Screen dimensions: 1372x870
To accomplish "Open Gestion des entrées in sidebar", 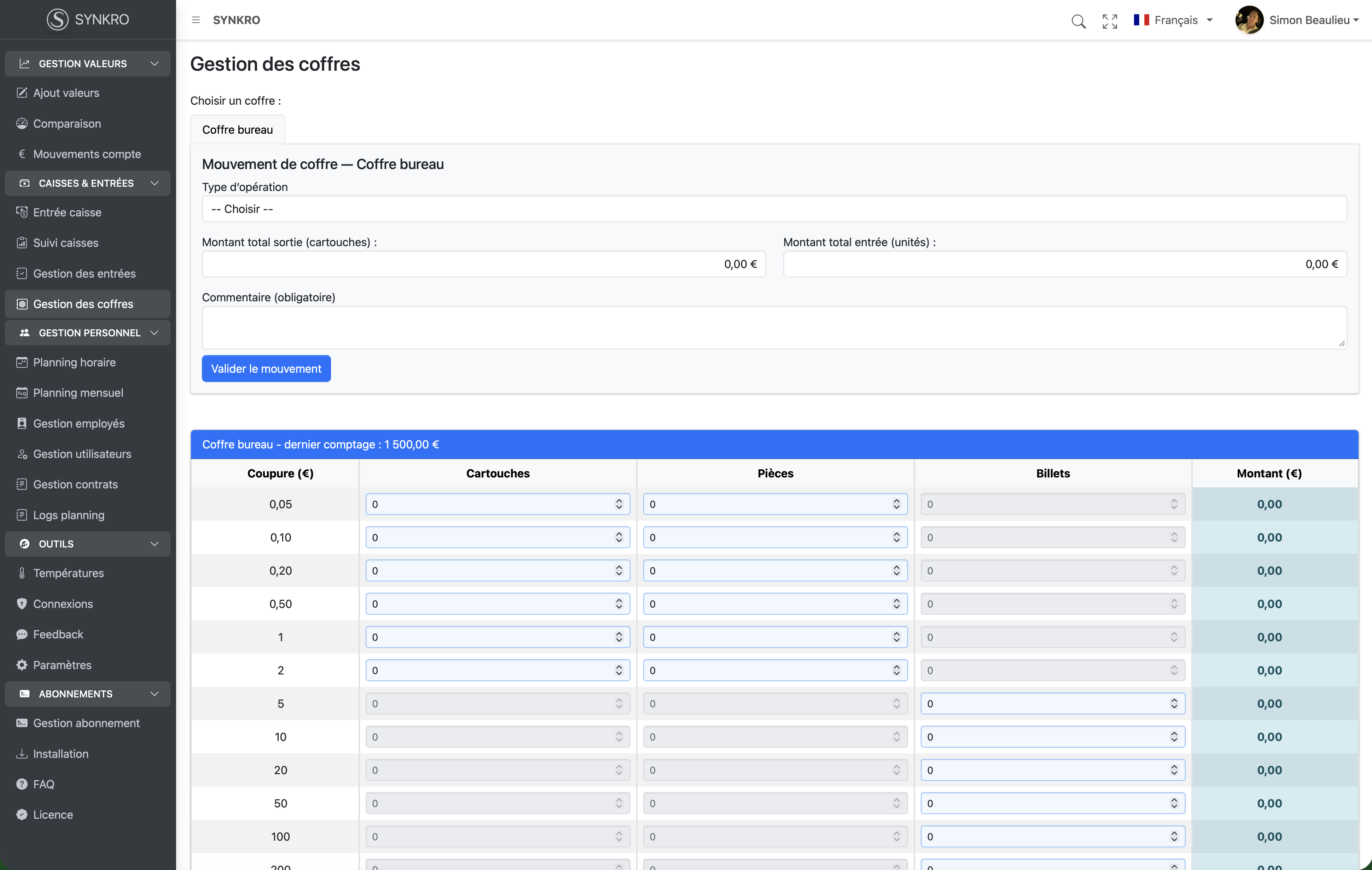I will coord(84,273).
